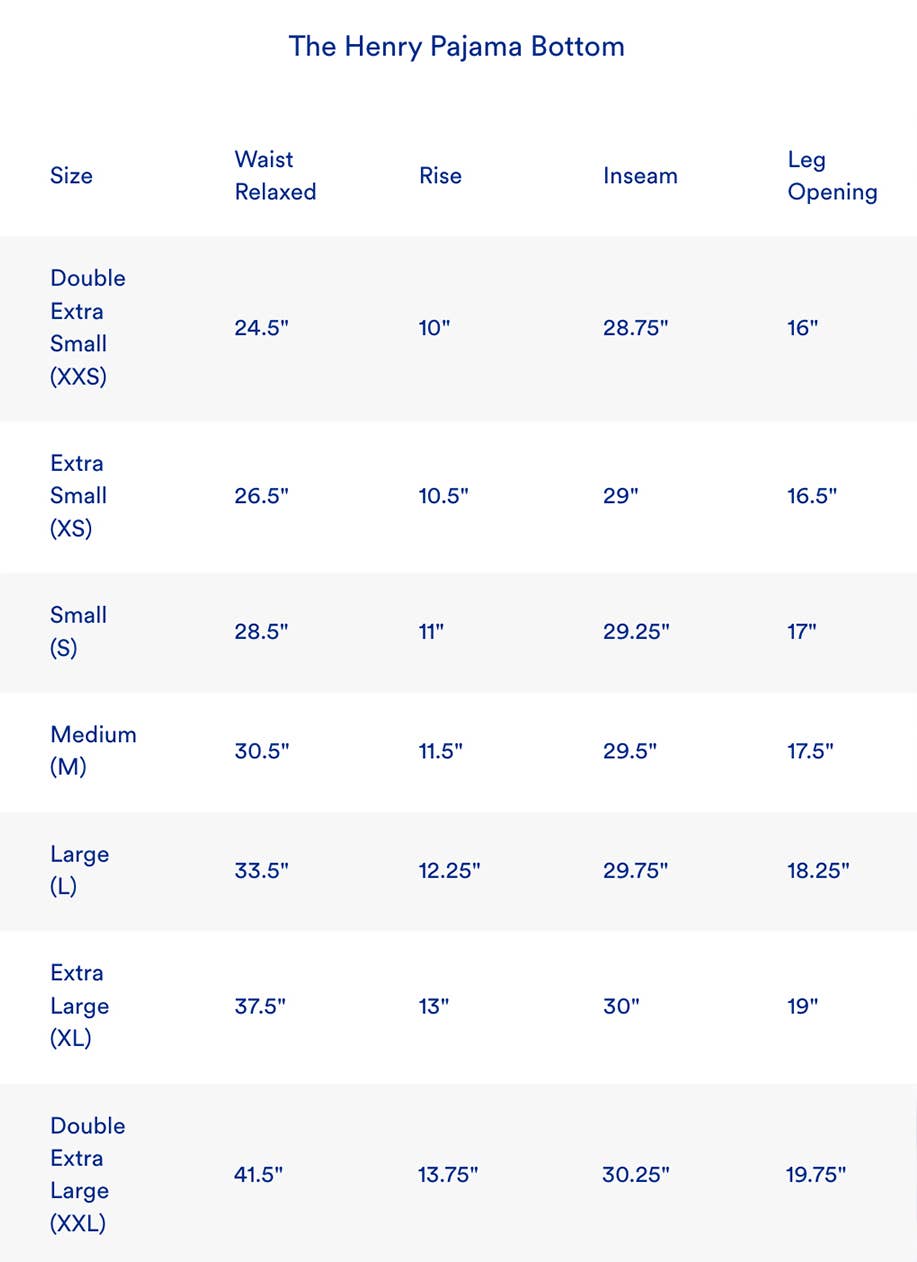Click the 12.25" rise value
This screenshot has width=917, height=1262.
pos(449,870)
